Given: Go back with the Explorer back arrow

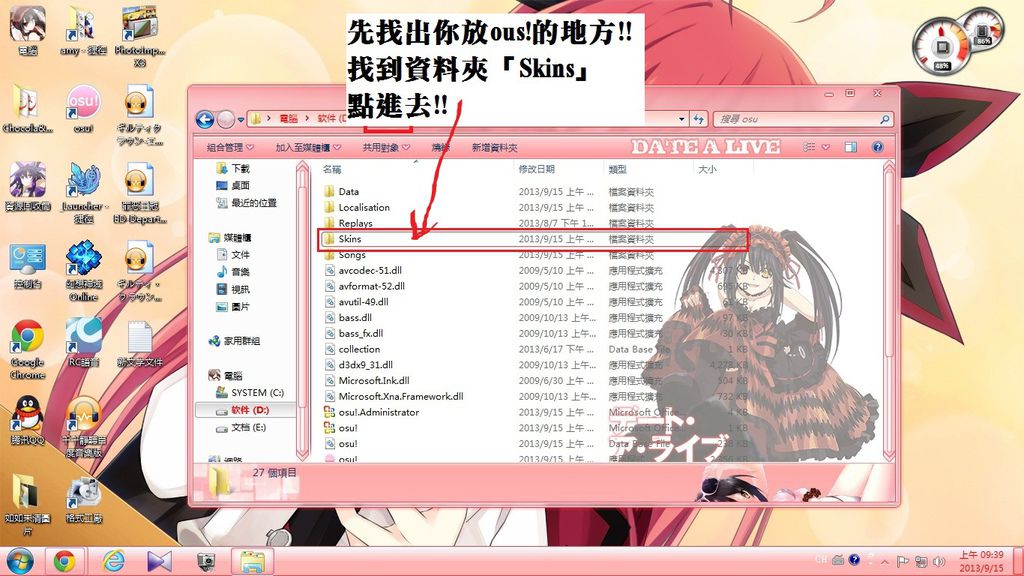Looking at the screenshot, I should point(205,120).
